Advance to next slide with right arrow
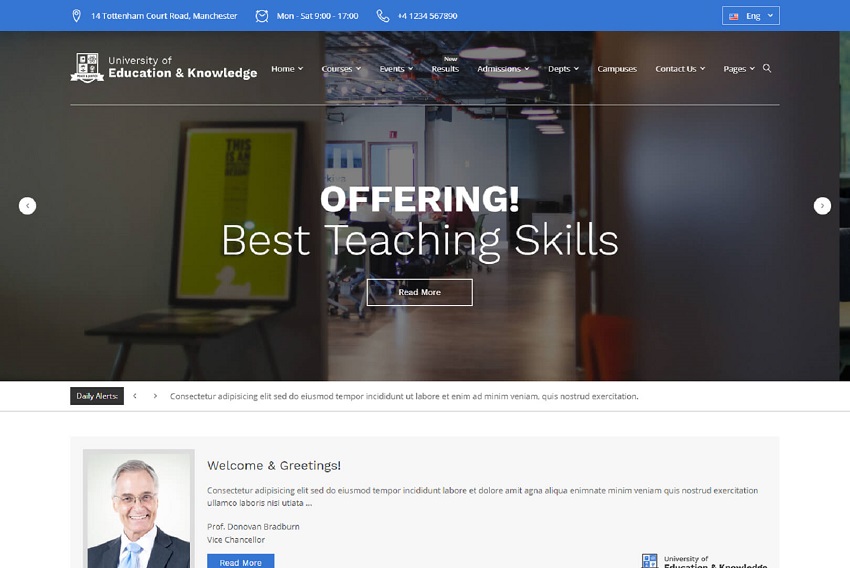The image size is (850, 568). click(822, 206)
